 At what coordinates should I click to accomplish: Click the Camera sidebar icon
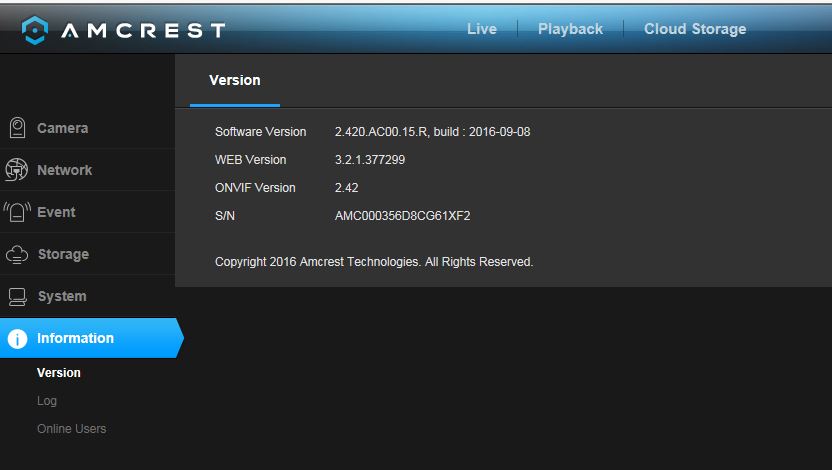[17, 128]
